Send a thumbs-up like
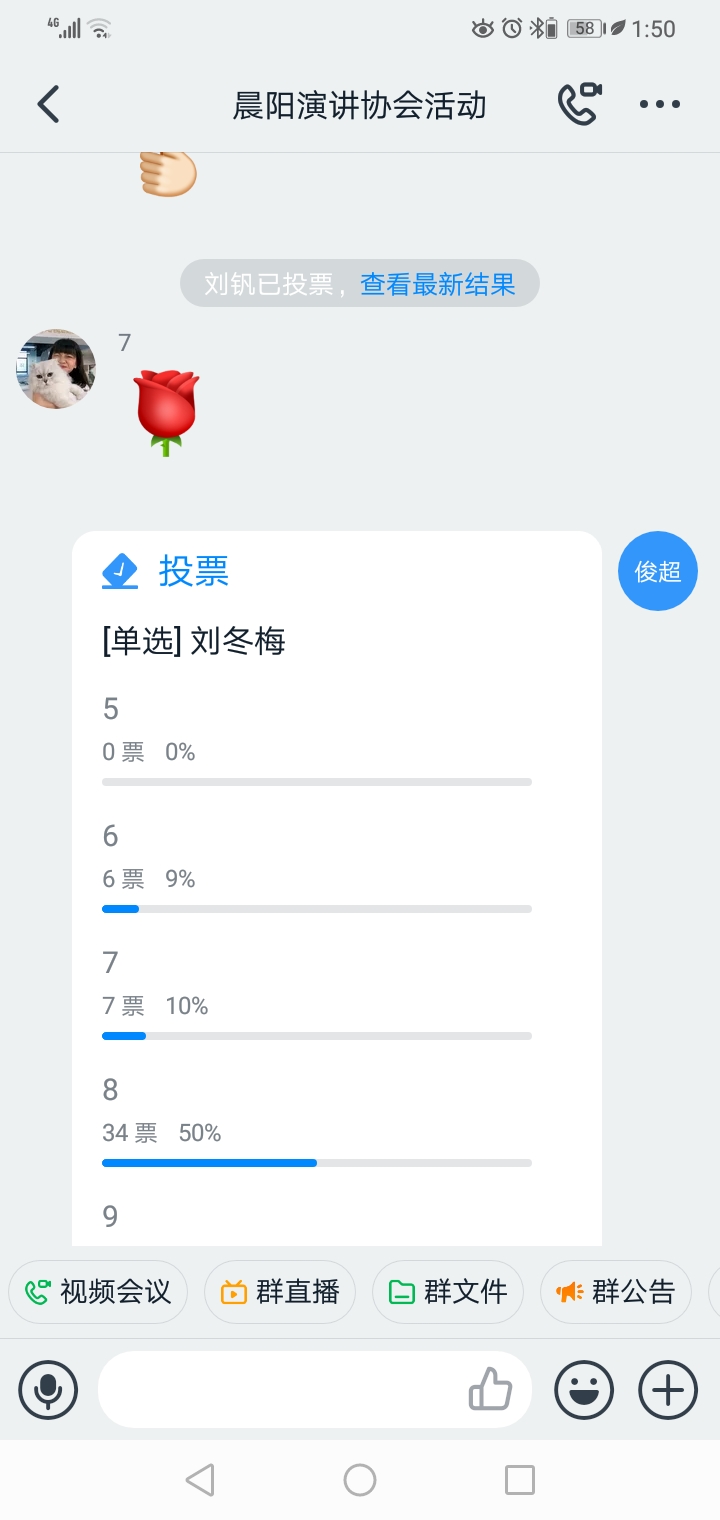Viewport: 720px width, 1520px height. point(491,1389)
